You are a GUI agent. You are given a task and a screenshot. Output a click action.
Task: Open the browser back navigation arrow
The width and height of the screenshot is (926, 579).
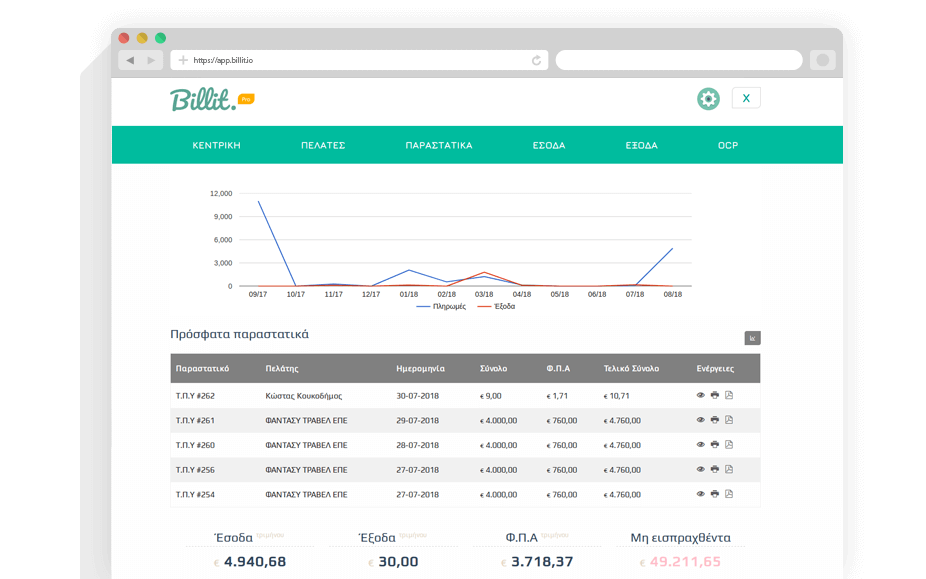point(129,60)
